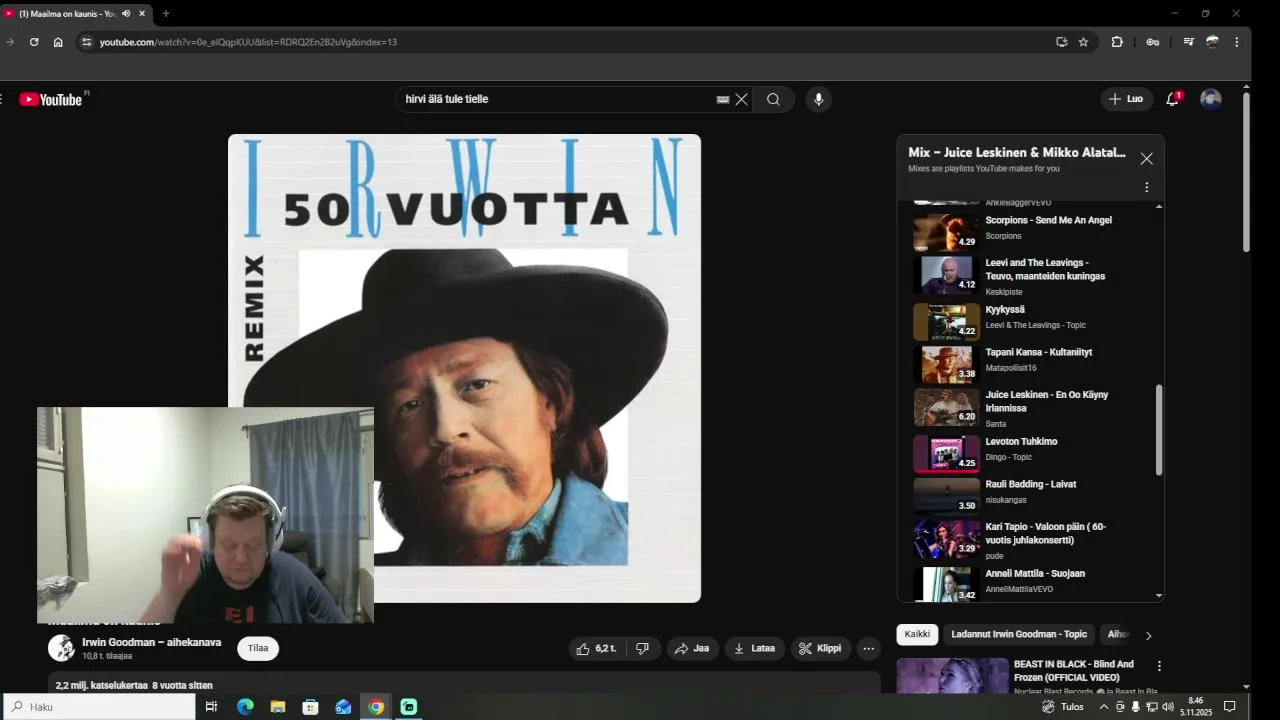Open Irwin Goodman channel avatar
The height and width of the screenshot is (720, 1280).
62,648
